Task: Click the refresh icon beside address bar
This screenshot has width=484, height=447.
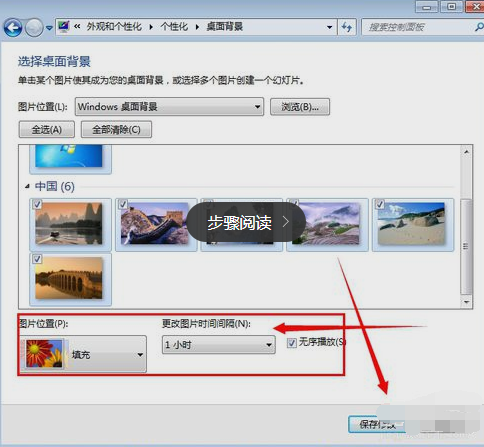Action: tap(347, 27)
